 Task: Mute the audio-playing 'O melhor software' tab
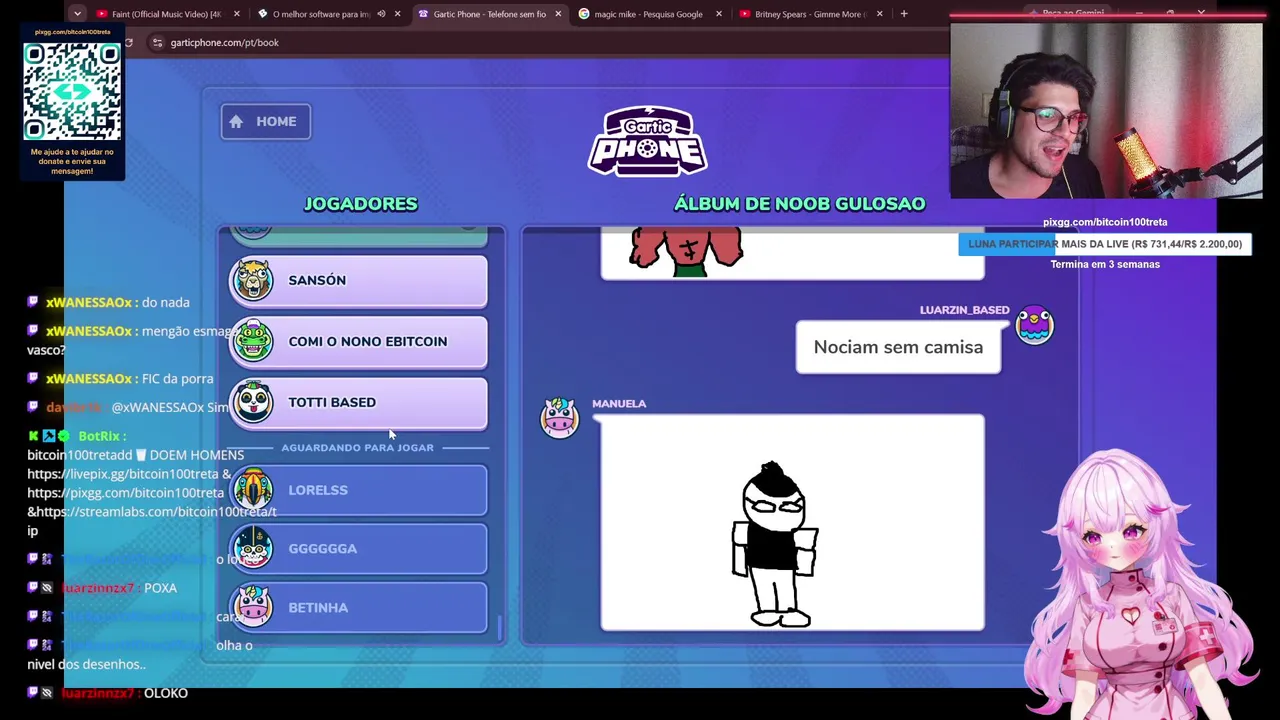point(381,14)
